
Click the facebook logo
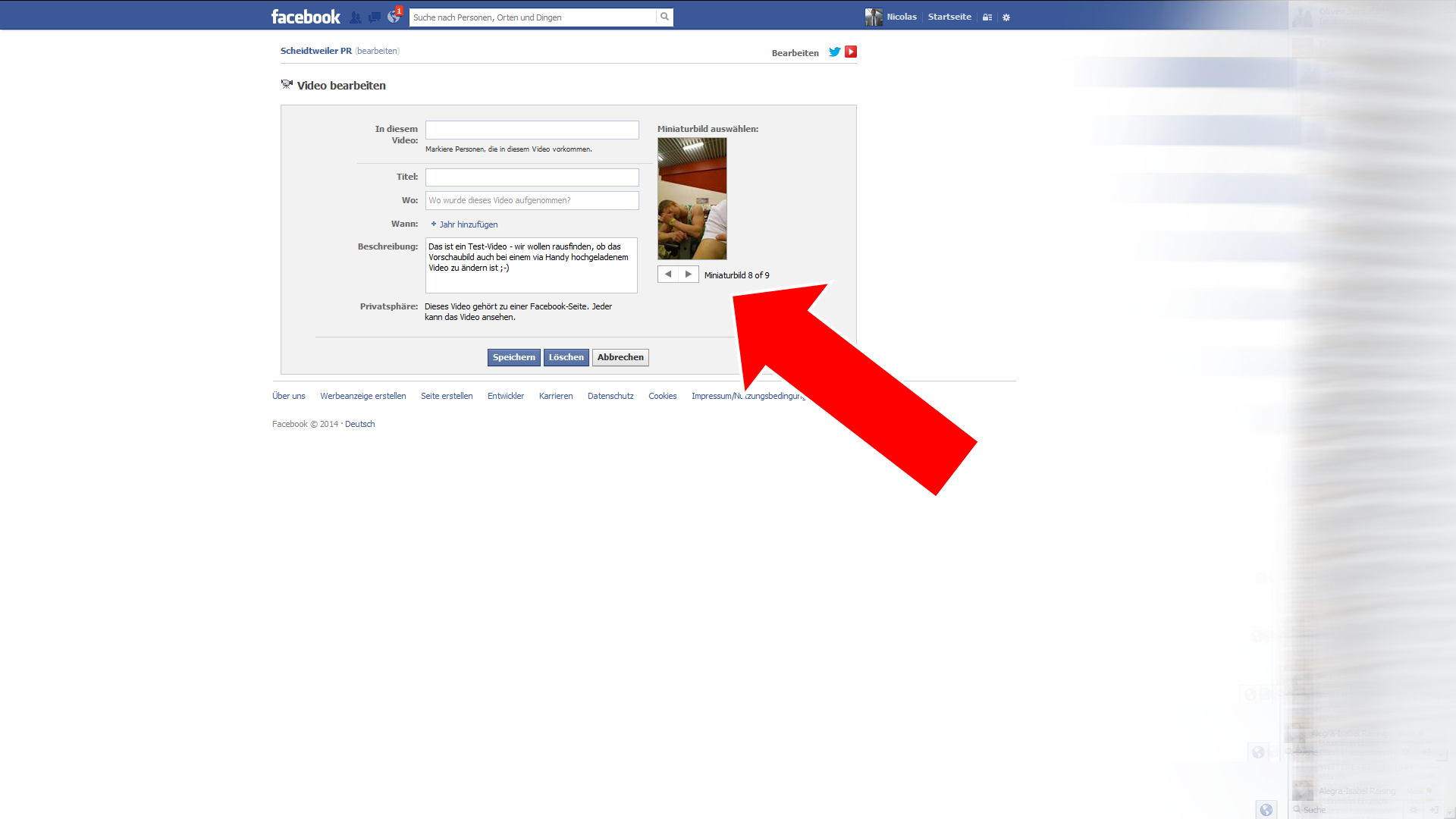pyautogui.click(x=306, y=17)
